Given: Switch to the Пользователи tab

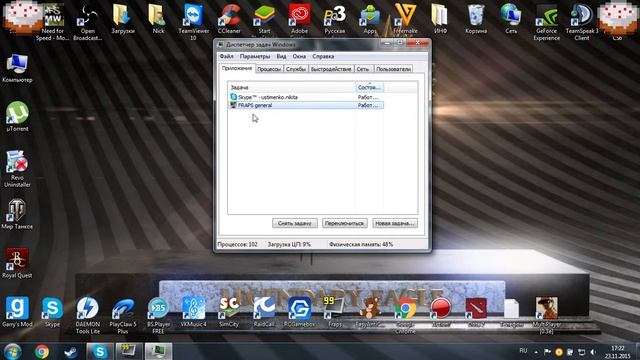Looking at the screenshot, I should [x=393, y=69].
